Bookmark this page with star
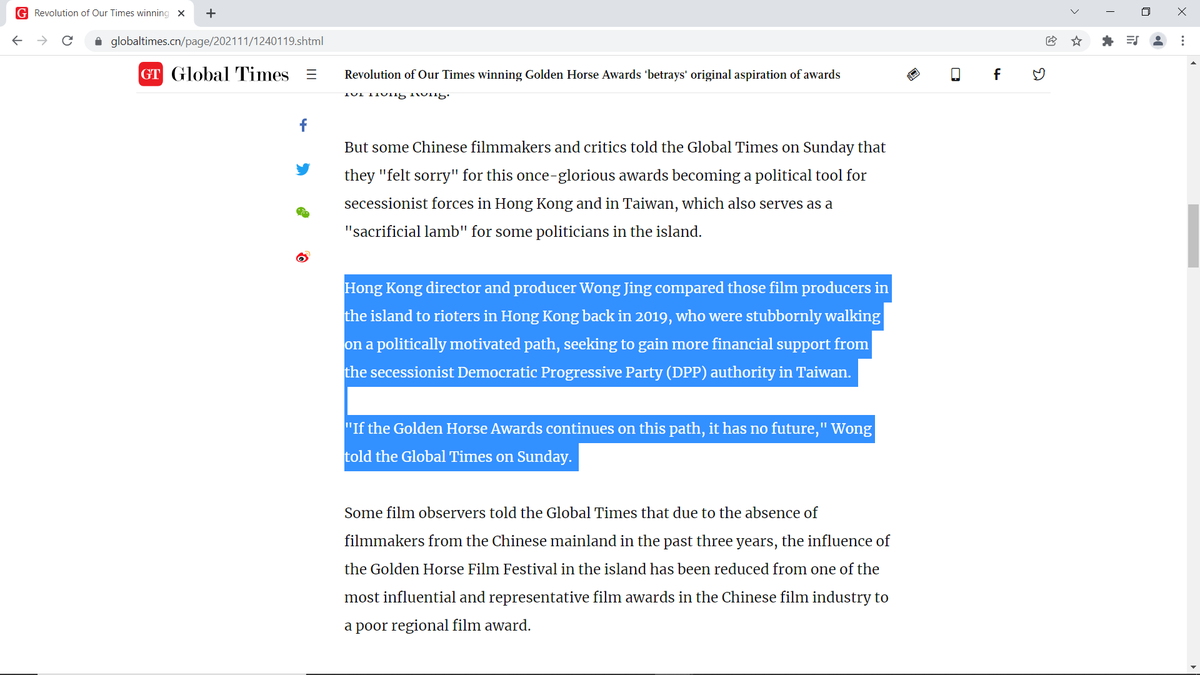The image size is (1200, 675). coord(1076,41)
